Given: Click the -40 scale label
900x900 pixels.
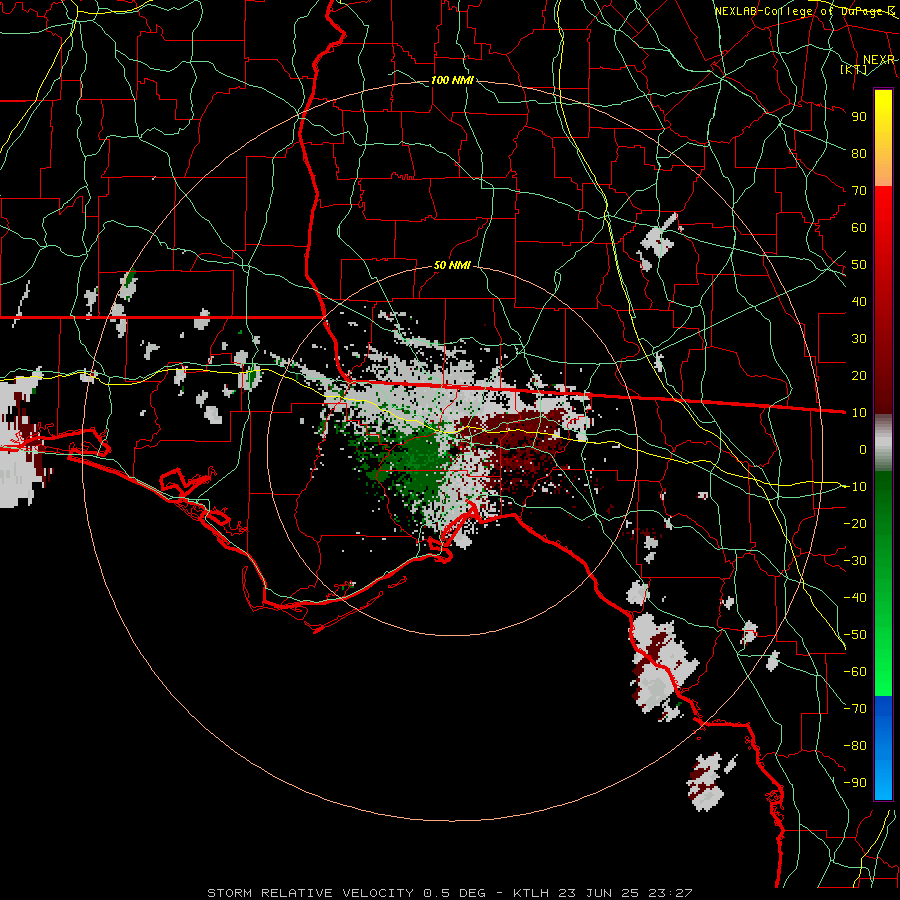Looking at the screenshot, I should pos(855,598).
